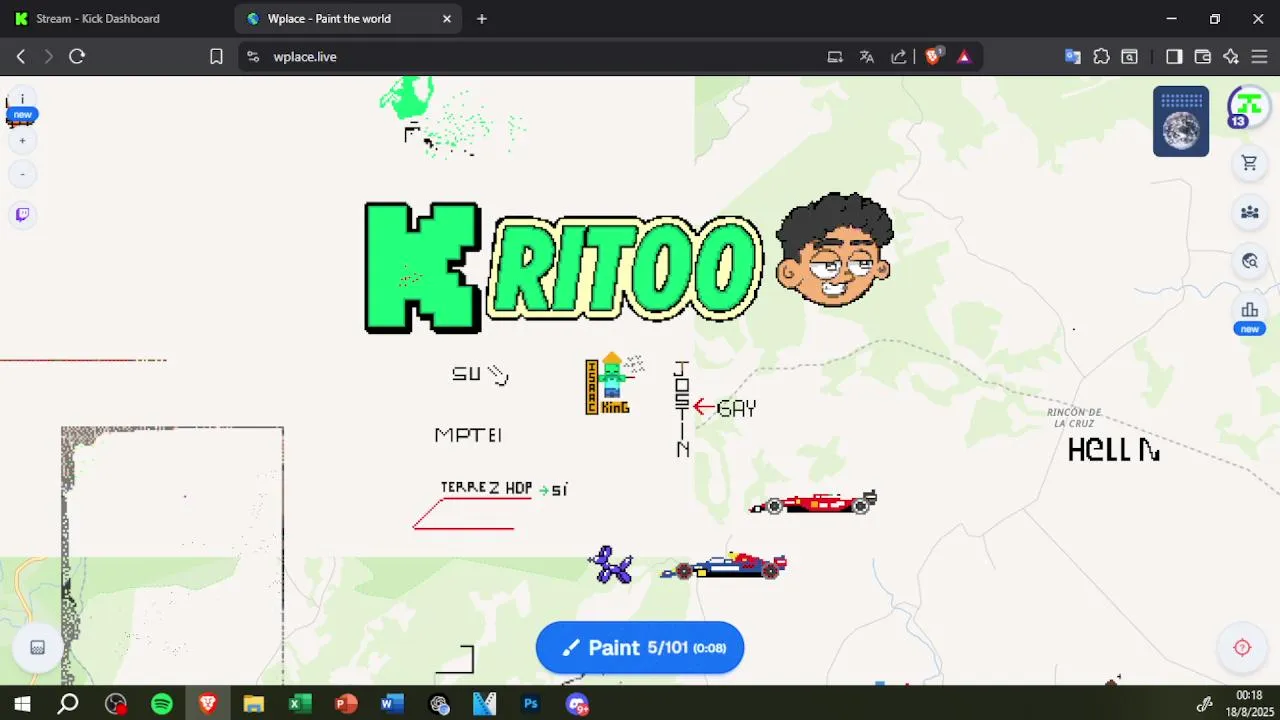The width and height of the screenshot is (1280, 720).
Task: Open the store shopping cart button
Action: point(1249,163)
